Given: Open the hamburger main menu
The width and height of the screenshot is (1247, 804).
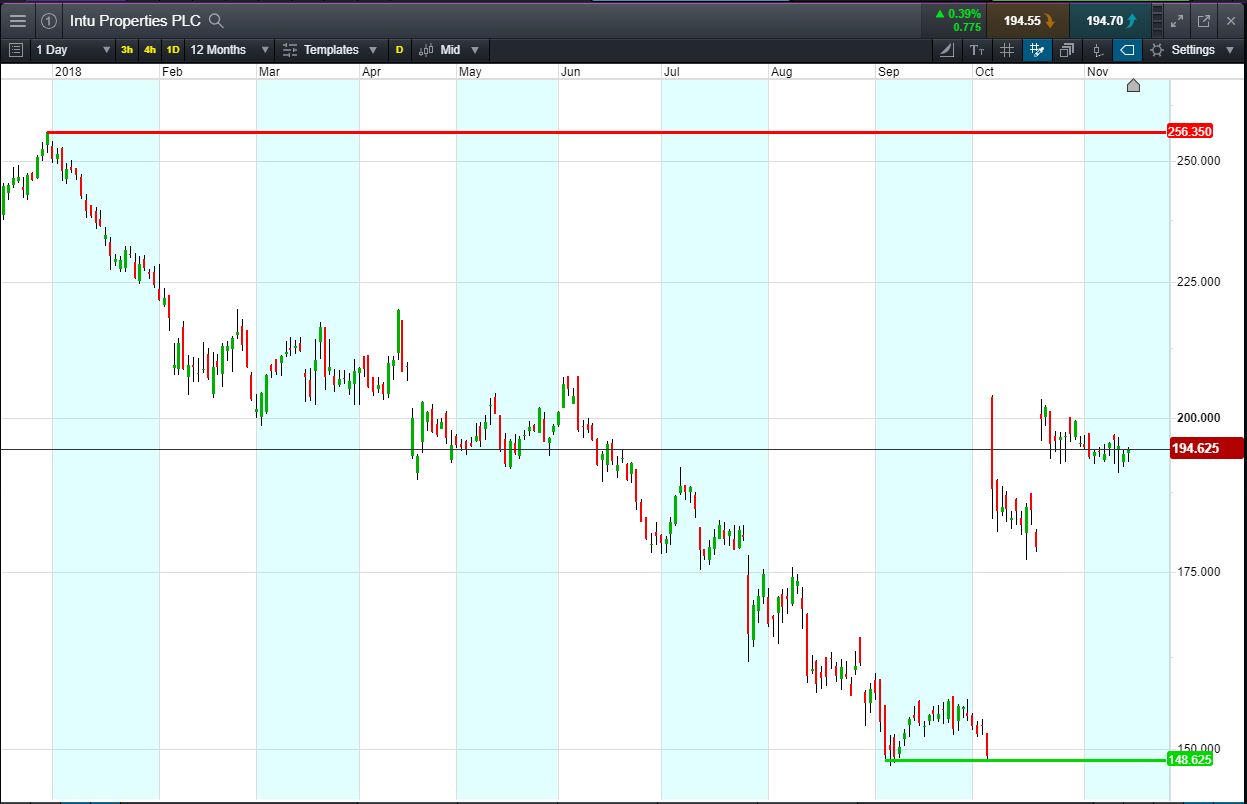Looking at the screenshot, I should point(18,20).
